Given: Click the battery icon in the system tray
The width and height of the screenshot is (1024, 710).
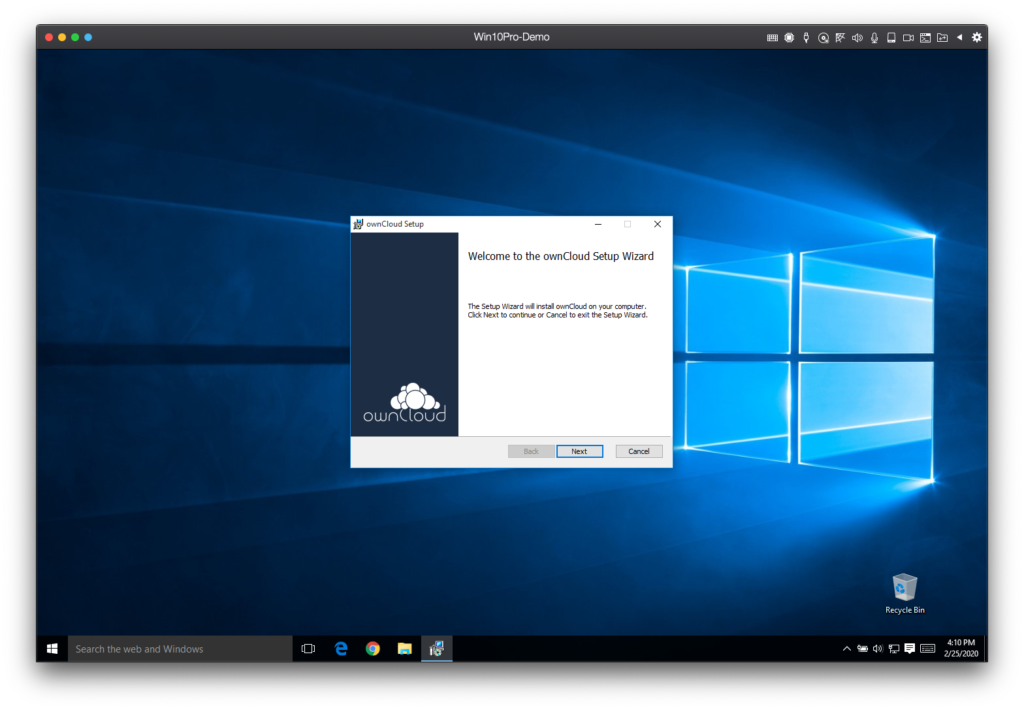Looking at the screenshot, I should (x=862, y=649).
